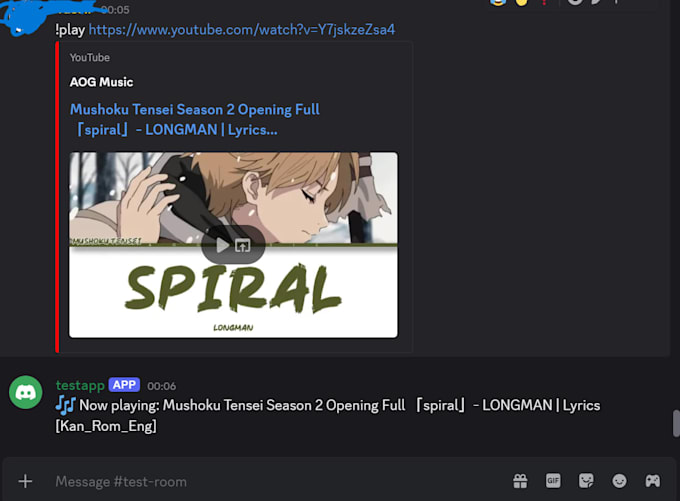Screen dimensions: 680x501
Task: Click the AOG Music channel name
Action: click(x=101, y=82)
